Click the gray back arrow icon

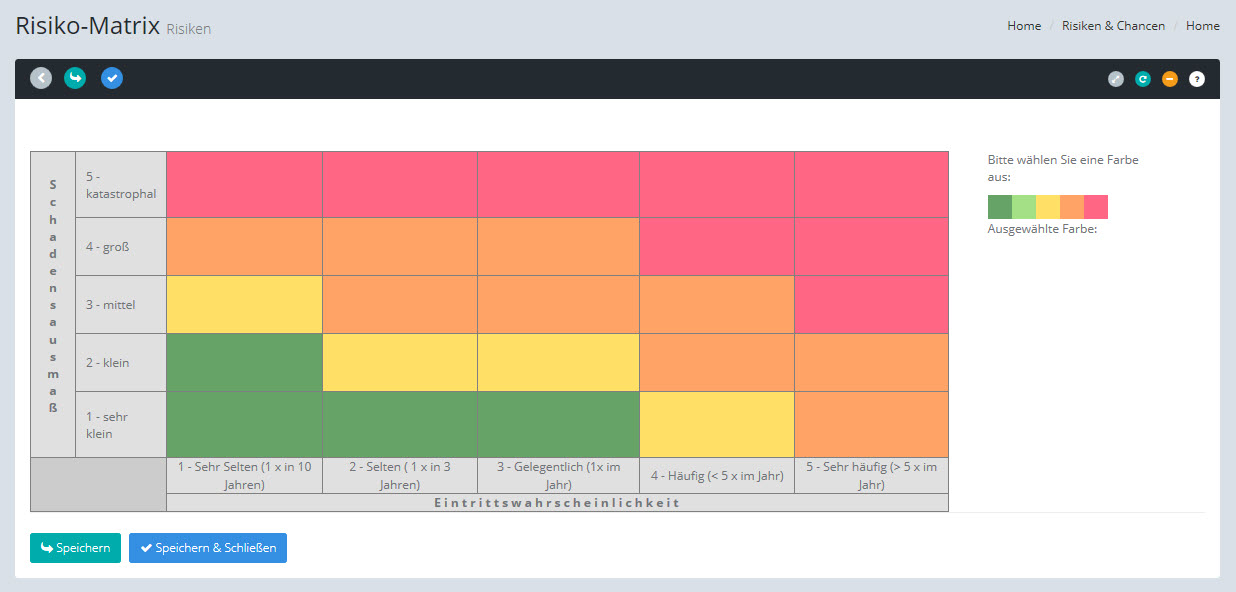[41, 78]
